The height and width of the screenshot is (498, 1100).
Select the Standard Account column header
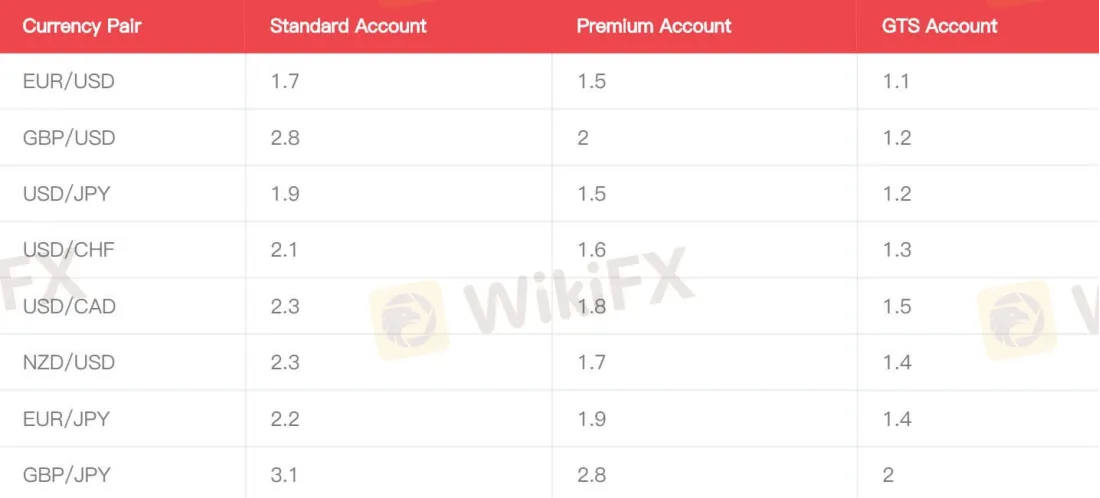tap(348, 27)
